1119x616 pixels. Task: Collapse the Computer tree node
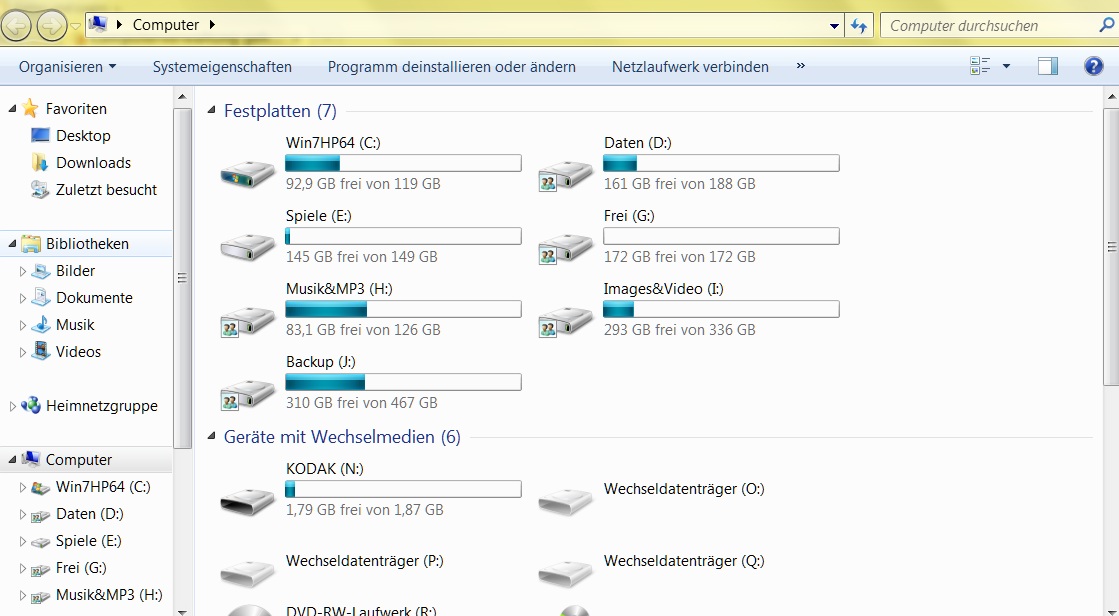tap(12, 460)
